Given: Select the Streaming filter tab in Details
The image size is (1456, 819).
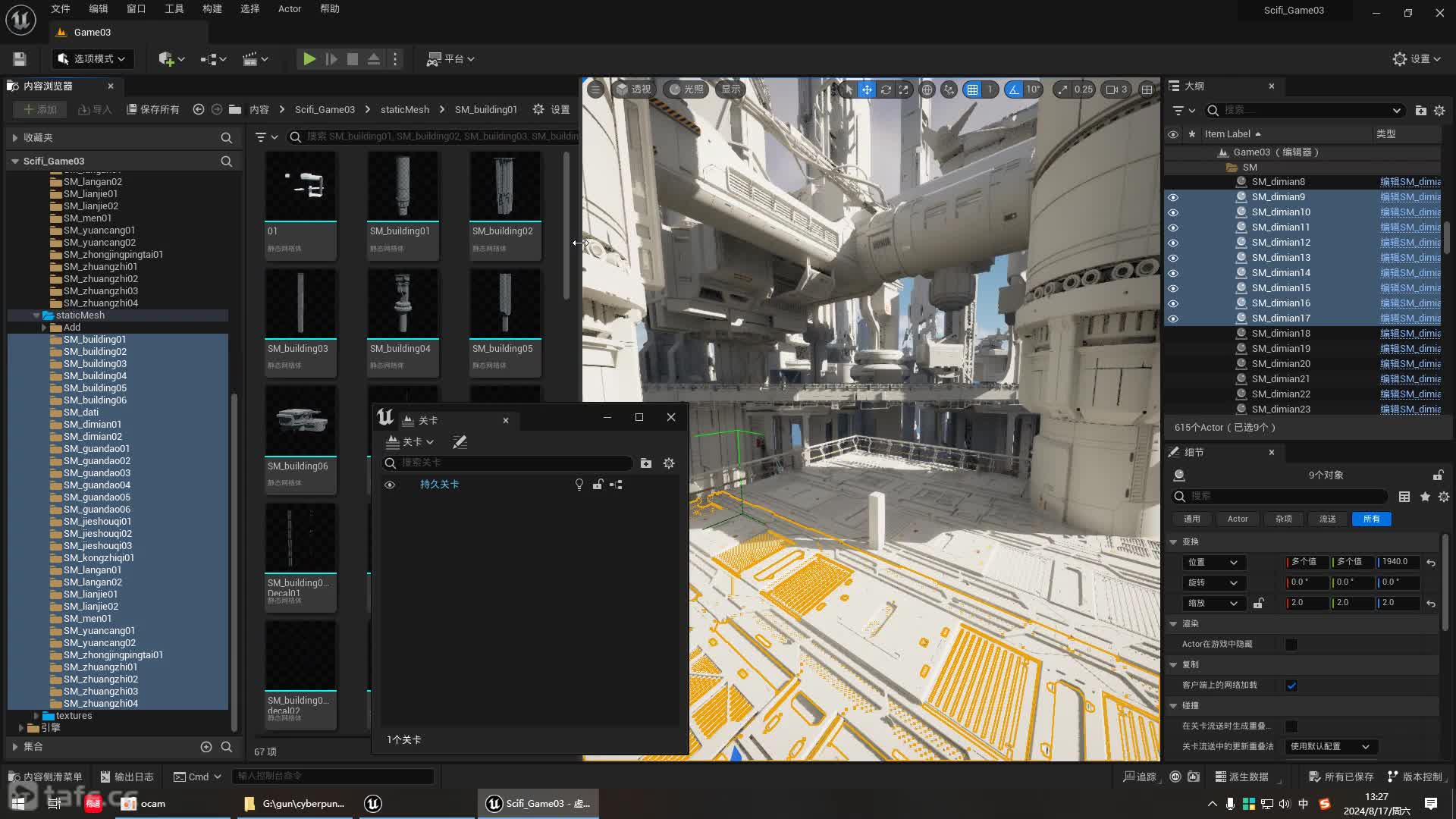Looking at the screenshot, I should pyautogui.click(x=1327, y=519).
